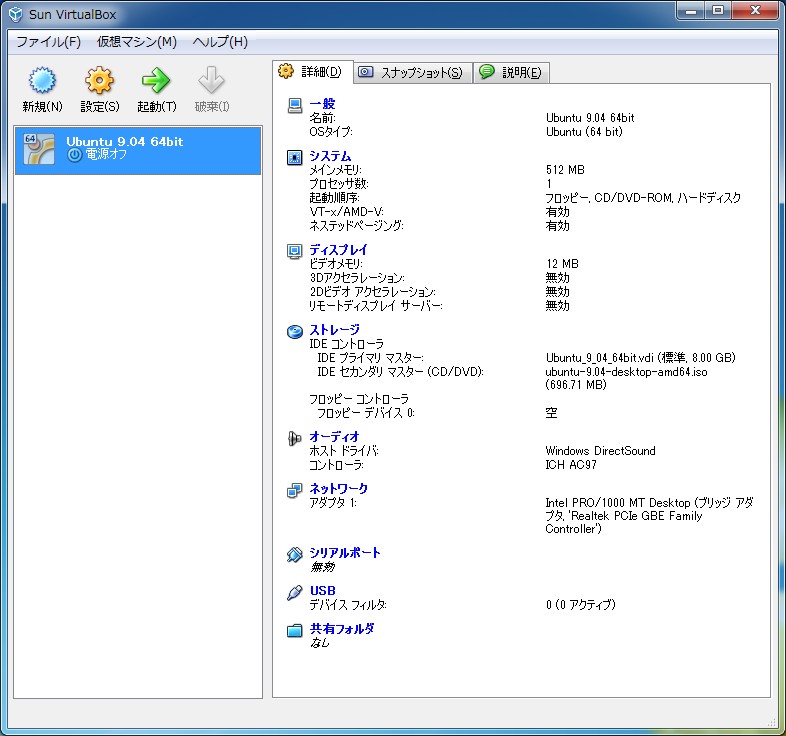Open the ネットワーク section heading link
This screenshot has width=786, height=736.
click(x=338, y=488)
